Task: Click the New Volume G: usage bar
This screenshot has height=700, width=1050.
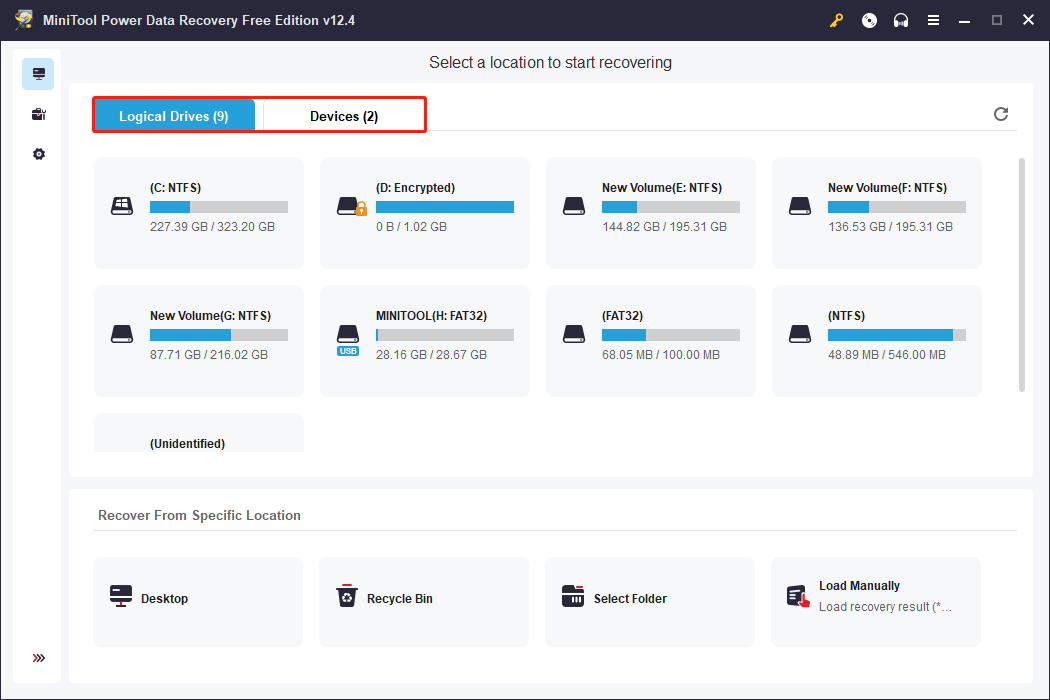Action: [x=219, y=335]
